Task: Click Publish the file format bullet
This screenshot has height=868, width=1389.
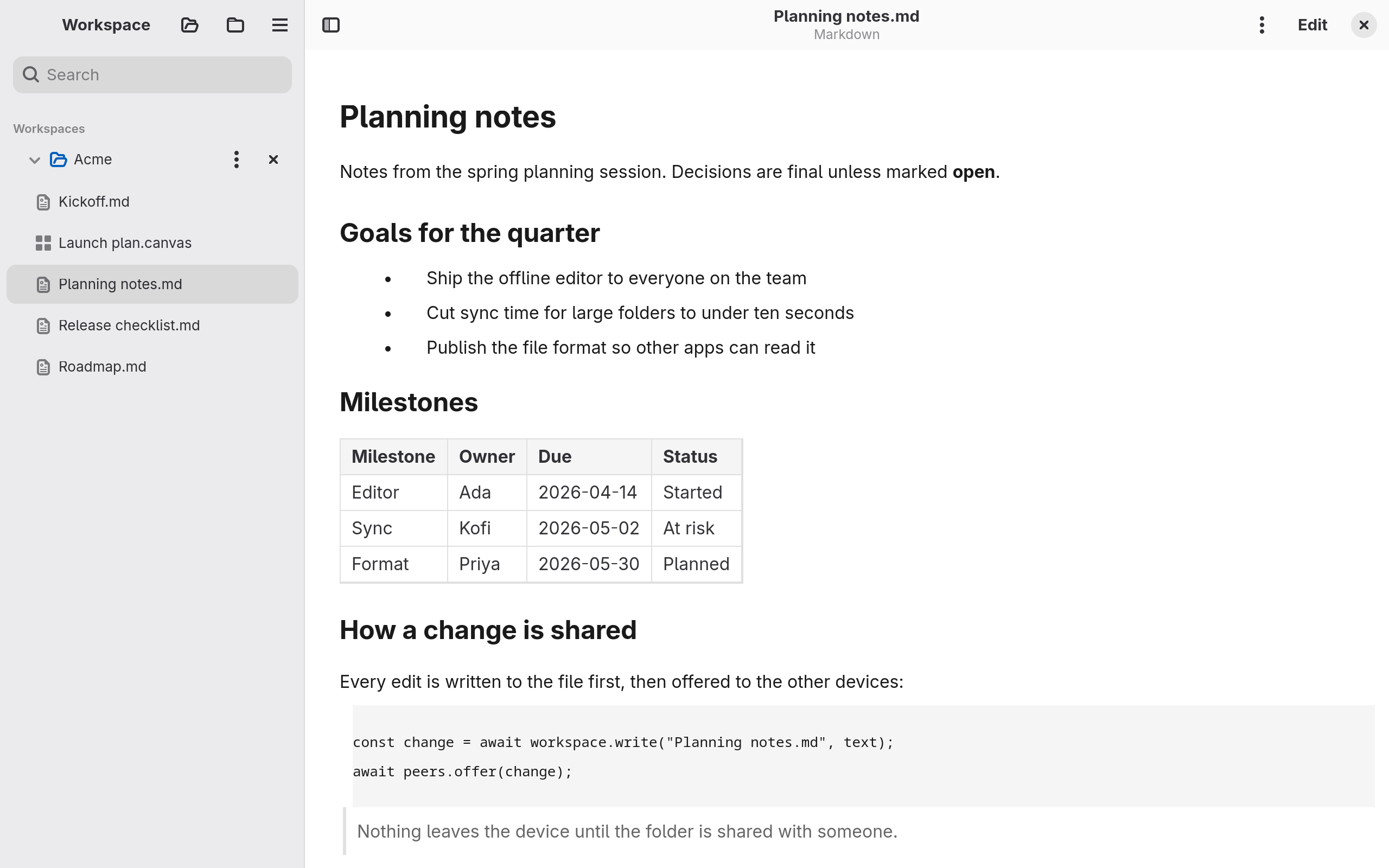Action: click(x=621, y=347)
